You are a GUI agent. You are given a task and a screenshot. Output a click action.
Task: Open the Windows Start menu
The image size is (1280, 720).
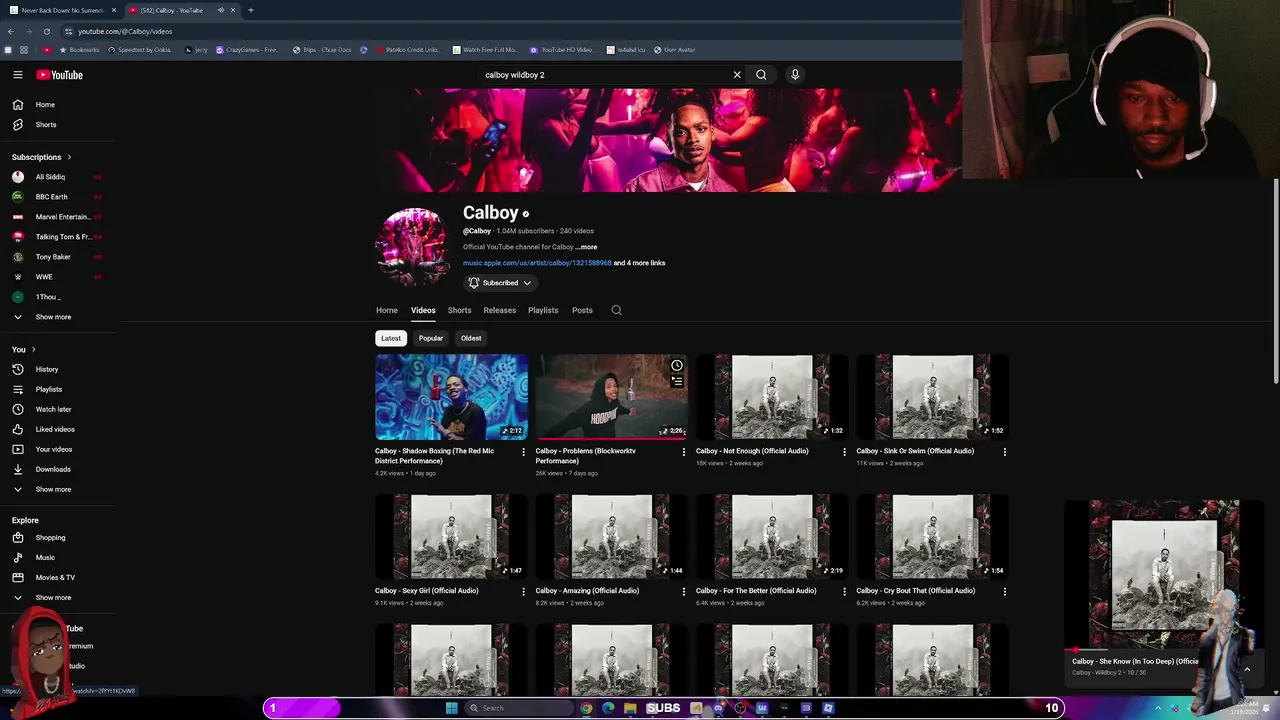click(x=451, y=708)
